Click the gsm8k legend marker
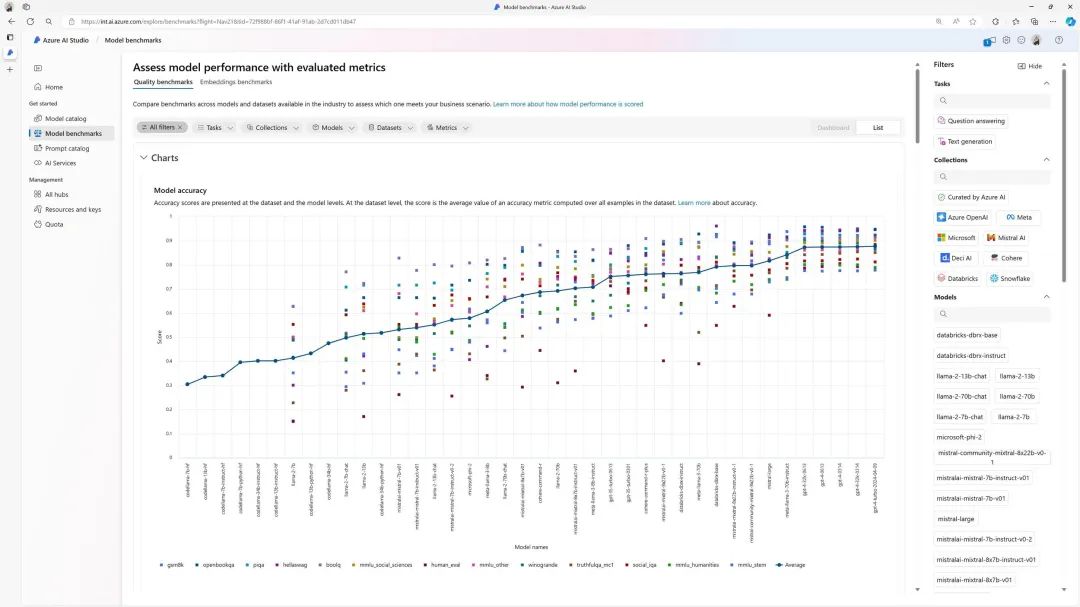The height and width of the screenshot is (607, 1080). coord(161,565)
